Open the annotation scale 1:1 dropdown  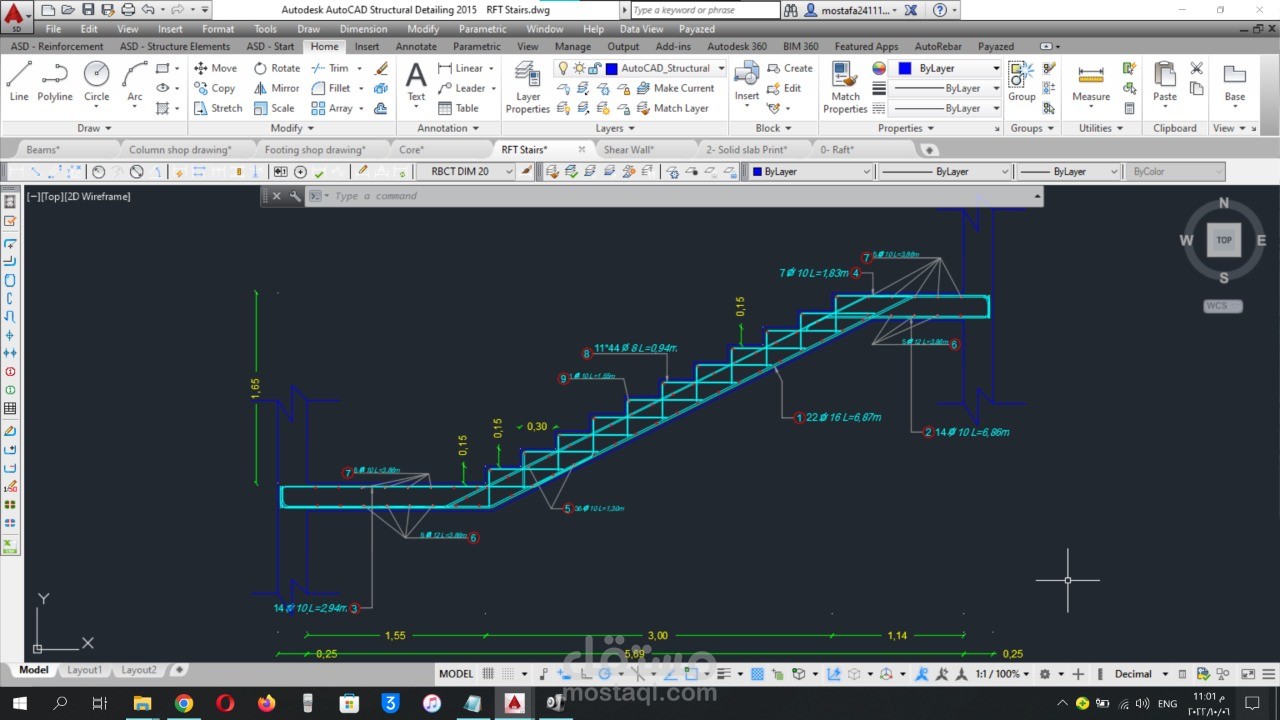[x=1003, y=674]
